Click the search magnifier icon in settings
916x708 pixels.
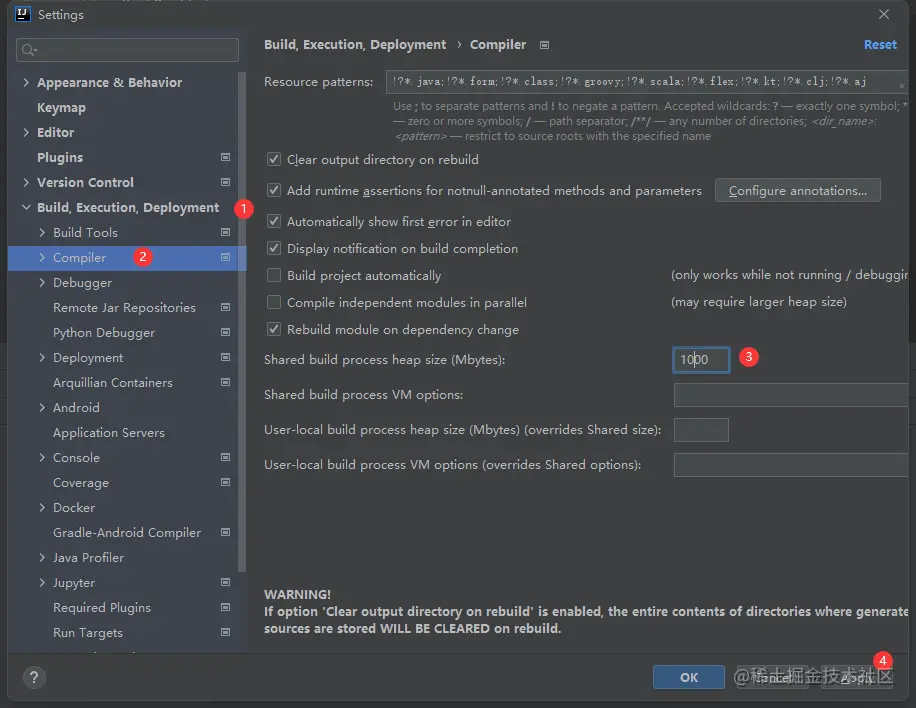29,50
